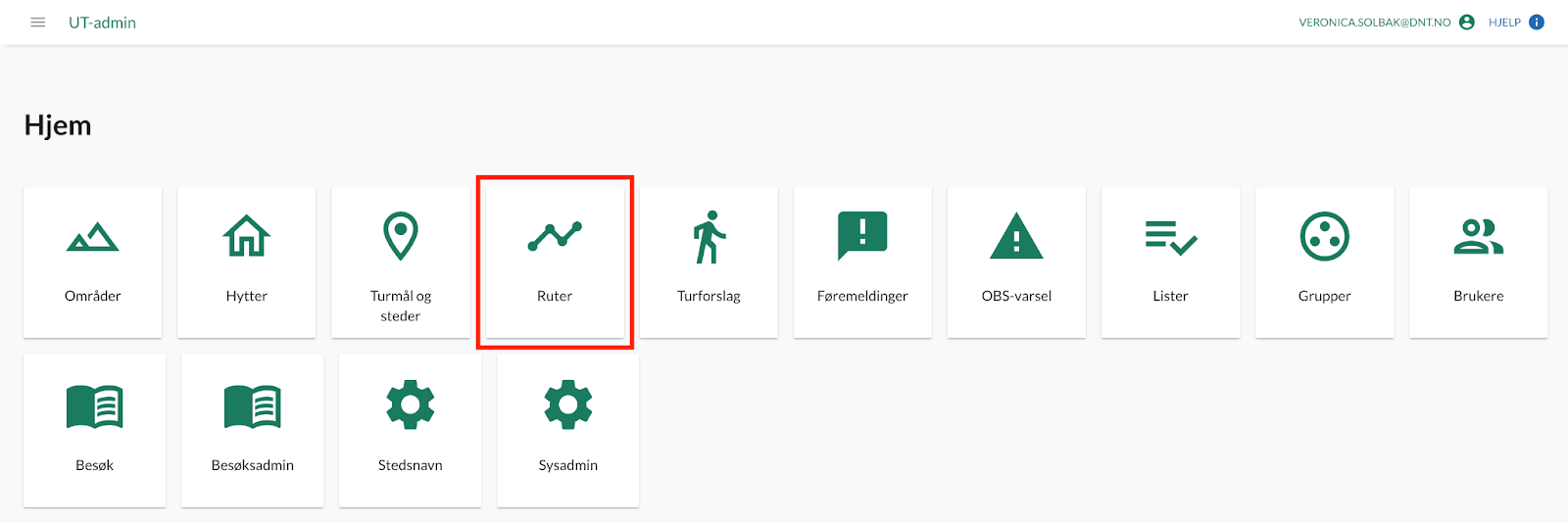Click the Områder card label
Viewport: 1568px width, 523px height.
pyautogui.click(x=93, y=296)
